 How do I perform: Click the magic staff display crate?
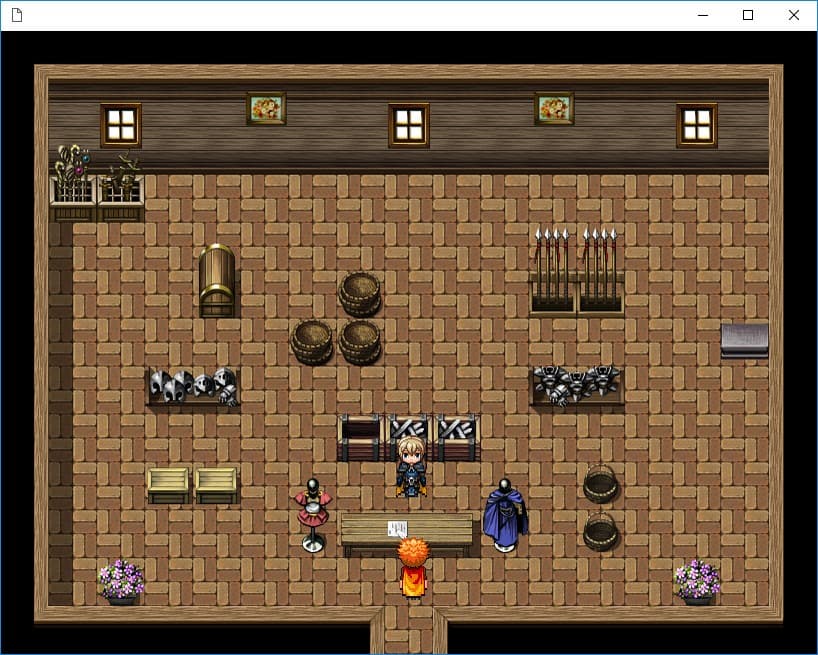click(x=73, y=183)
